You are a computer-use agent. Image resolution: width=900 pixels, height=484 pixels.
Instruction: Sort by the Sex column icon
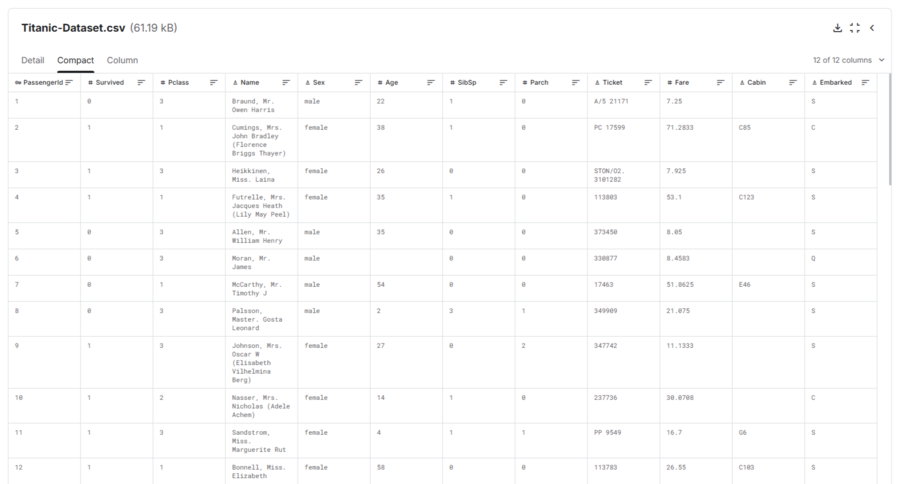coord(358,83)
